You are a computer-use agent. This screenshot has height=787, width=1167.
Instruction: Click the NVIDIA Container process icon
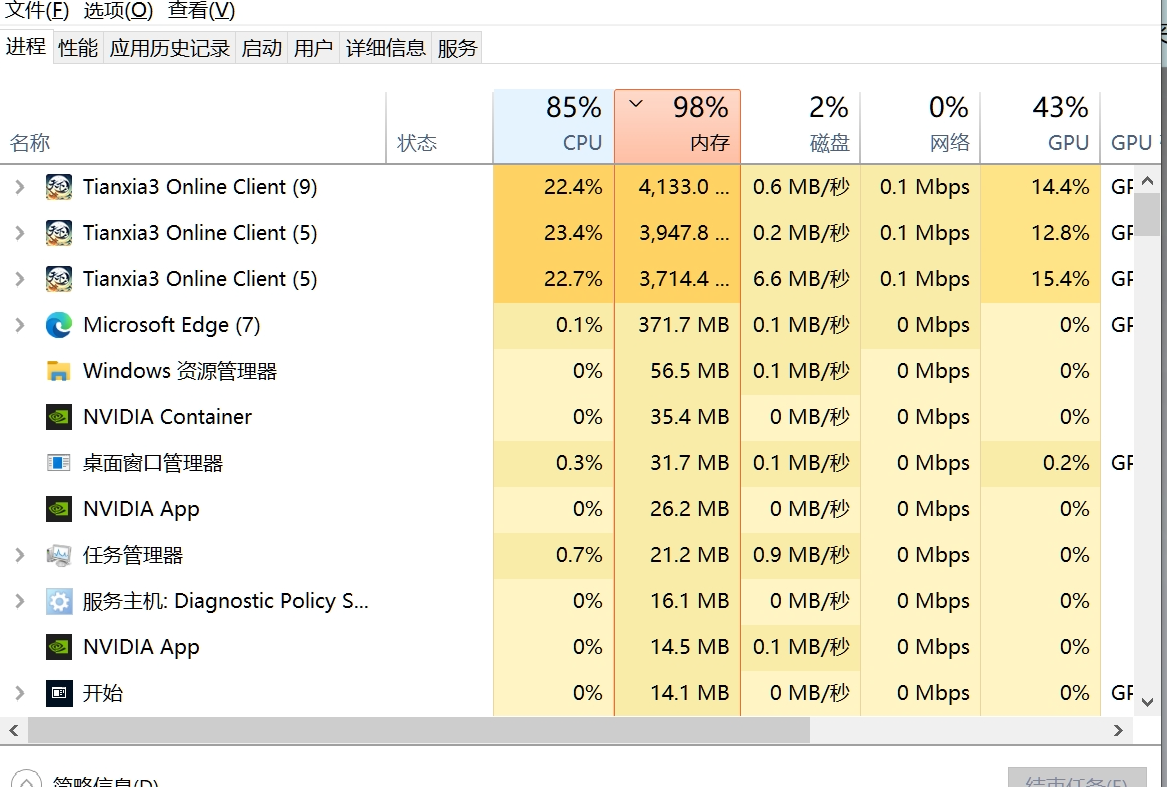point(59,417)
